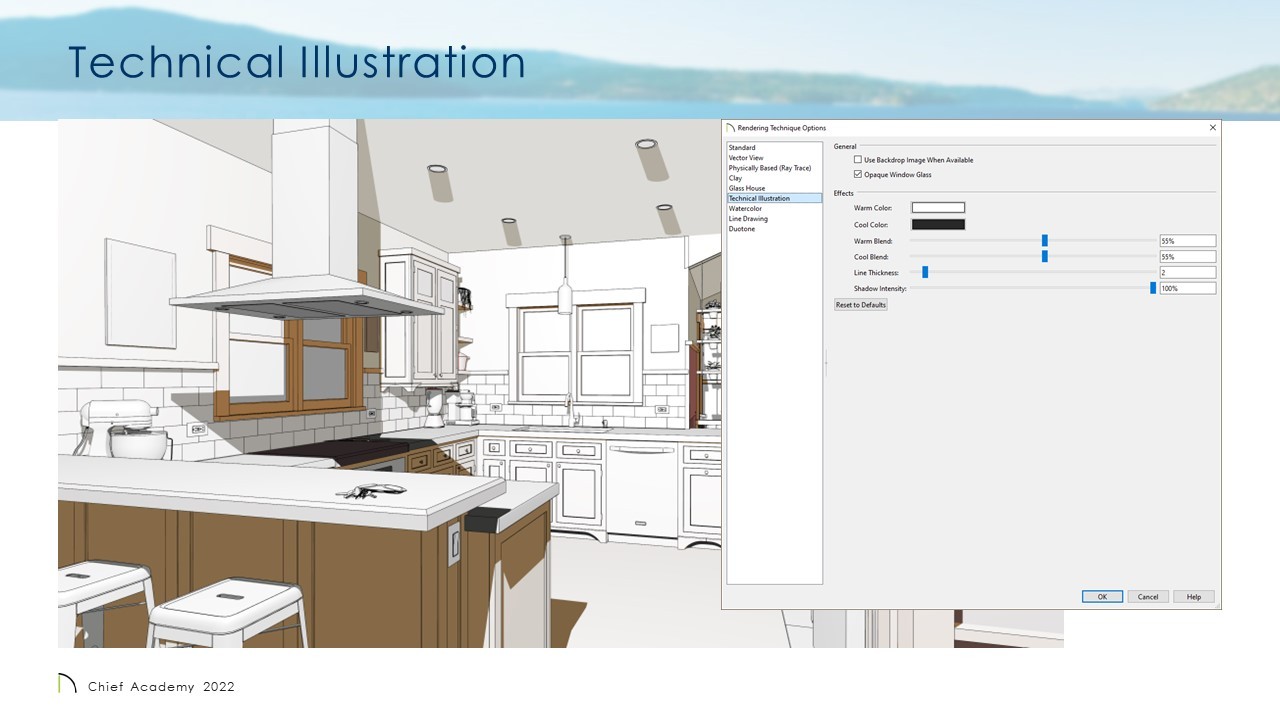
Task: Close the Rendering Technique Options dialog
Action: (x=1212, y=128)
